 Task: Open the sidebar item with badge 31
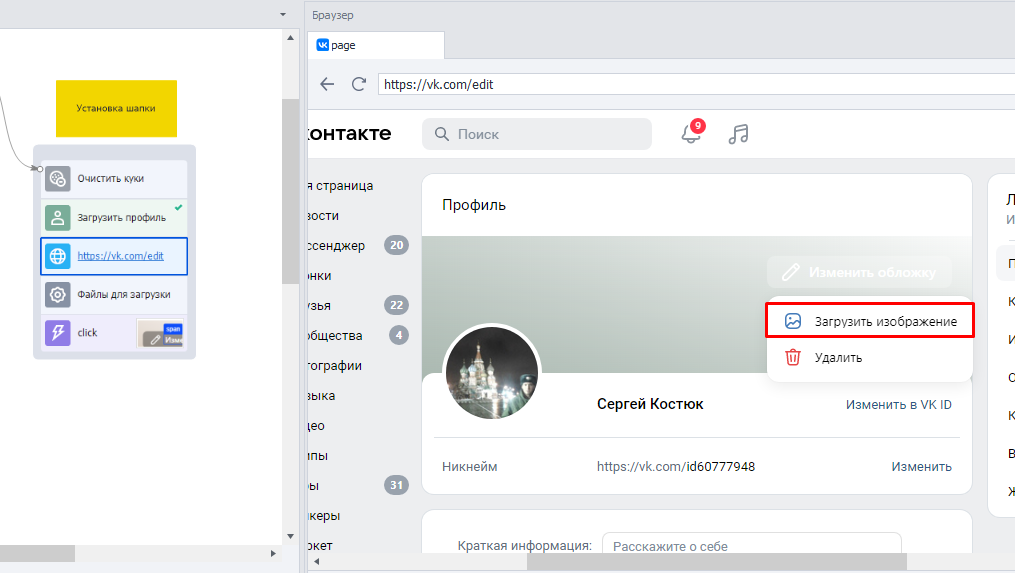pos(359,486)
